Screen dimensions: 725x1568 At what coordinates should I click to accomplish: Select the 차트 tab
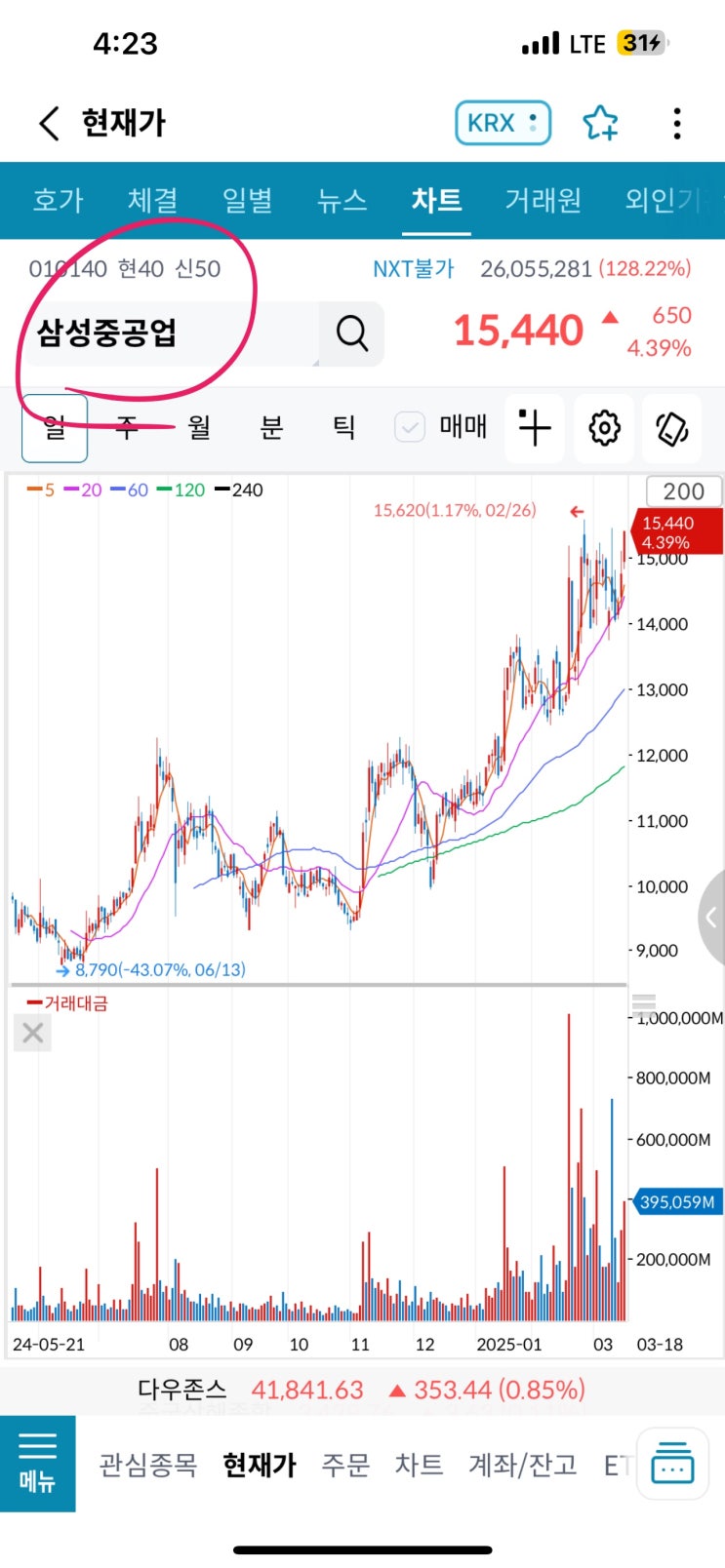coord(436,200)
